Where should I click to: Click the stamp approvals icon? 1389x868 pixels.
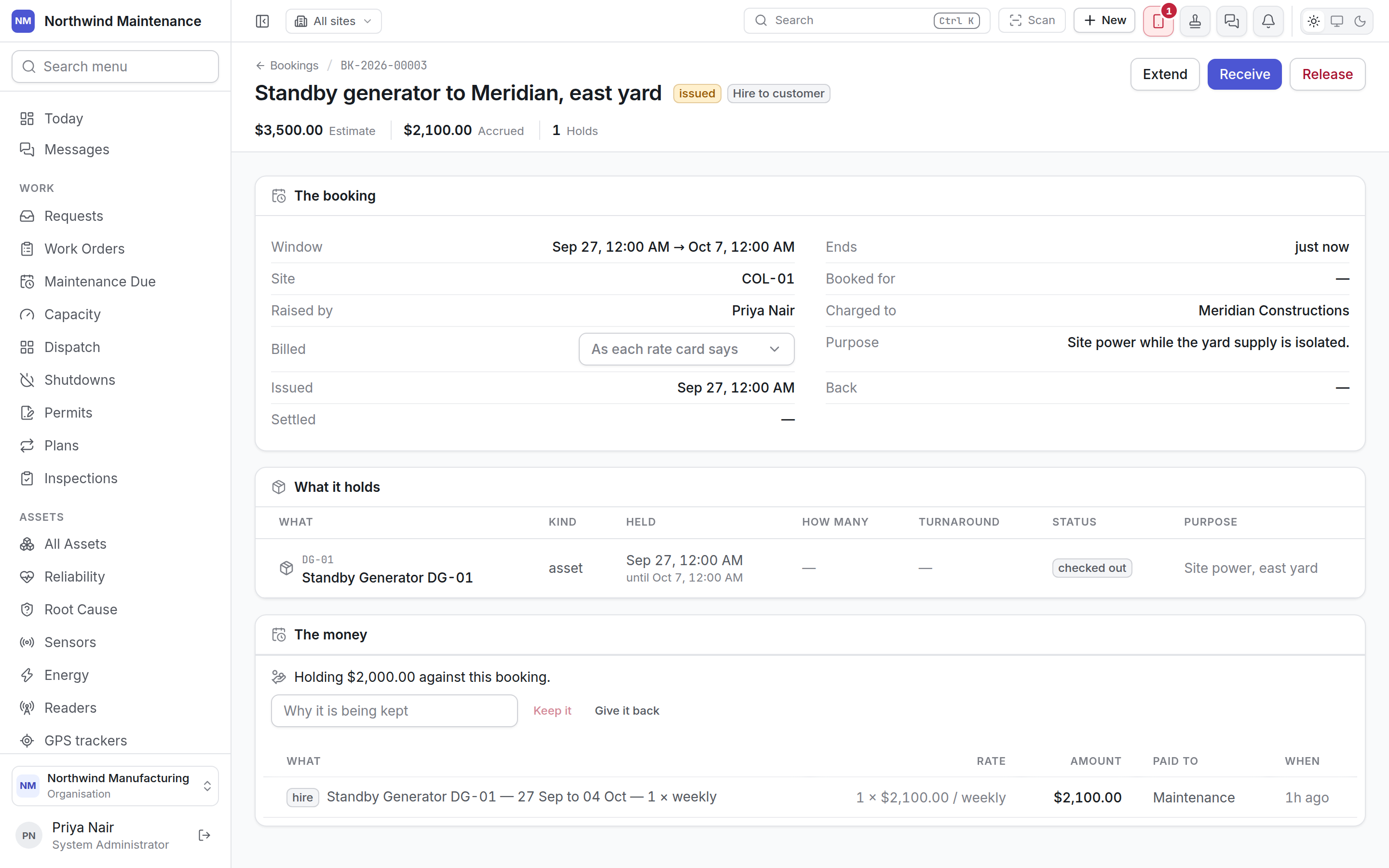[x=1195, y=21]
